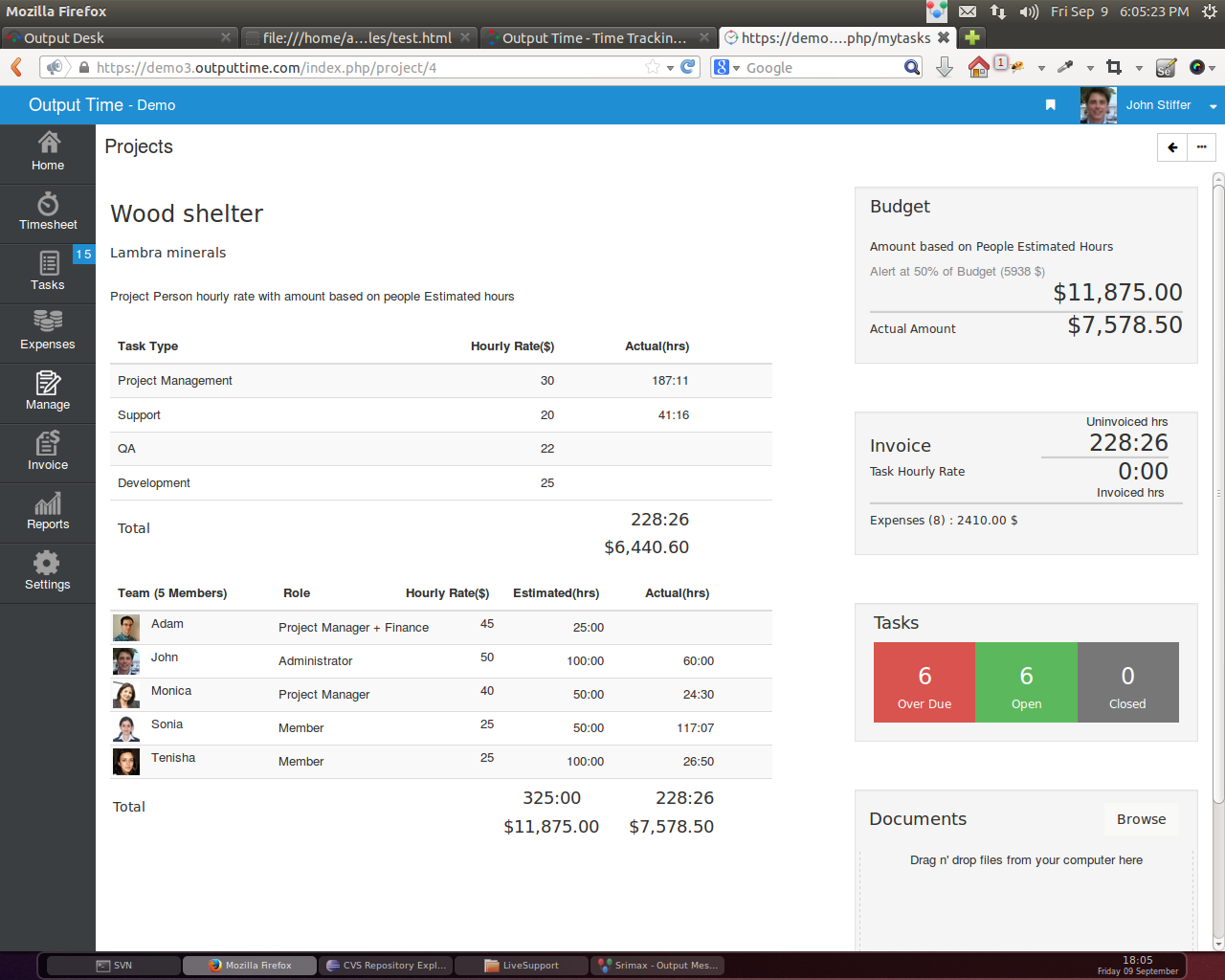Screen dimensions: 1225x980
Task: Select the mytasks browser tab
Action: [x=836, y=37]
